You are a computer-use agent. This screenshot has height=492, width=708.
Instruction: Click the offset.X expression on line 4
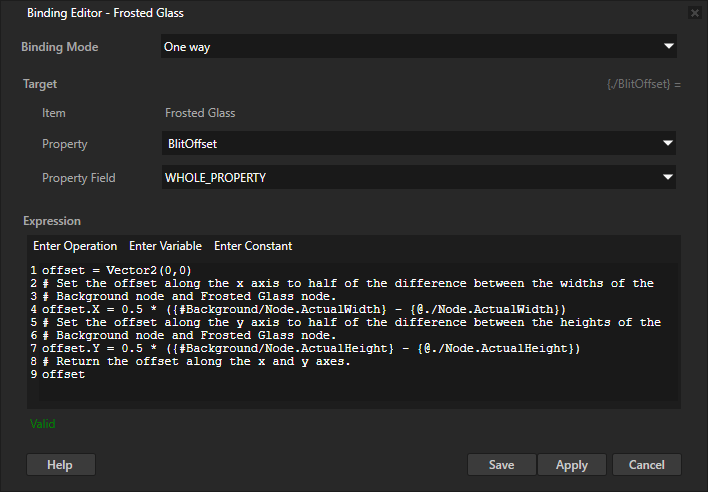300,309
